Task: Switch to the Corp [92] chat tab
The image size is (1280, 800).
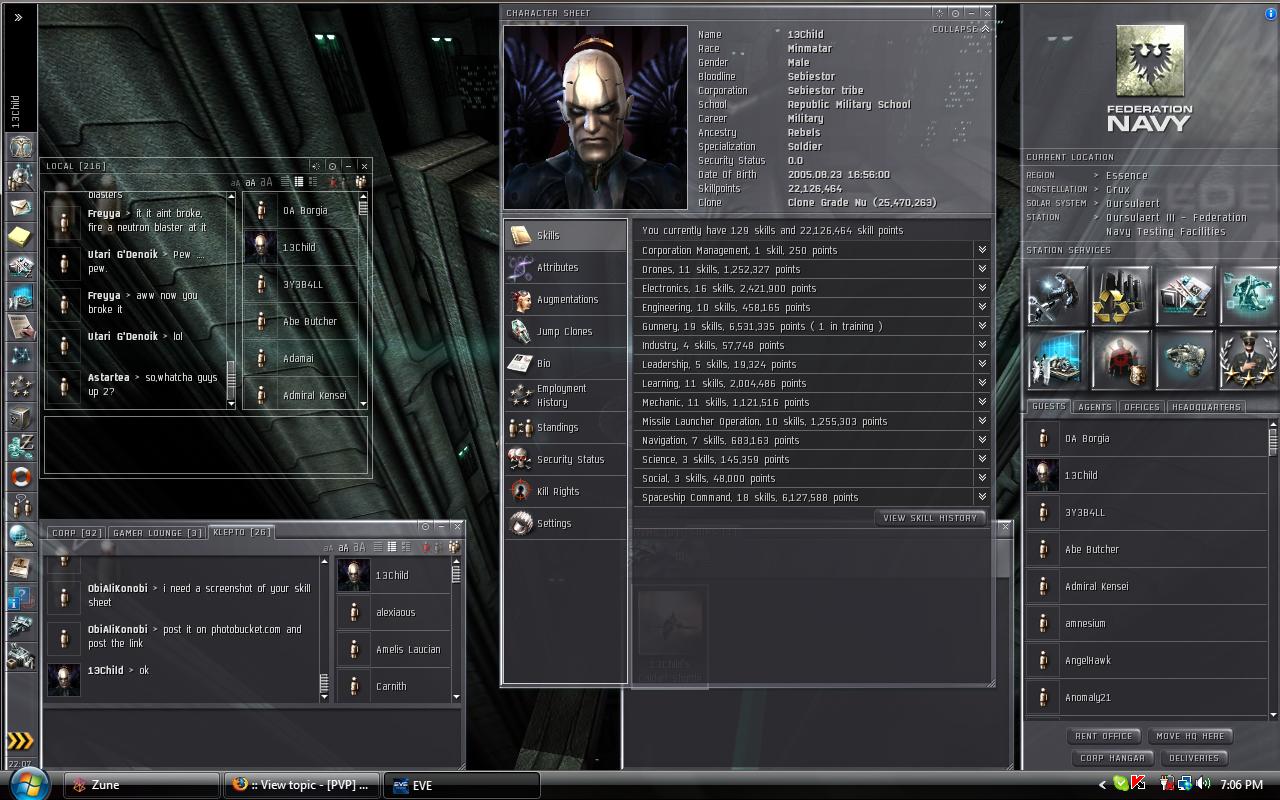Action: [77, 533]
